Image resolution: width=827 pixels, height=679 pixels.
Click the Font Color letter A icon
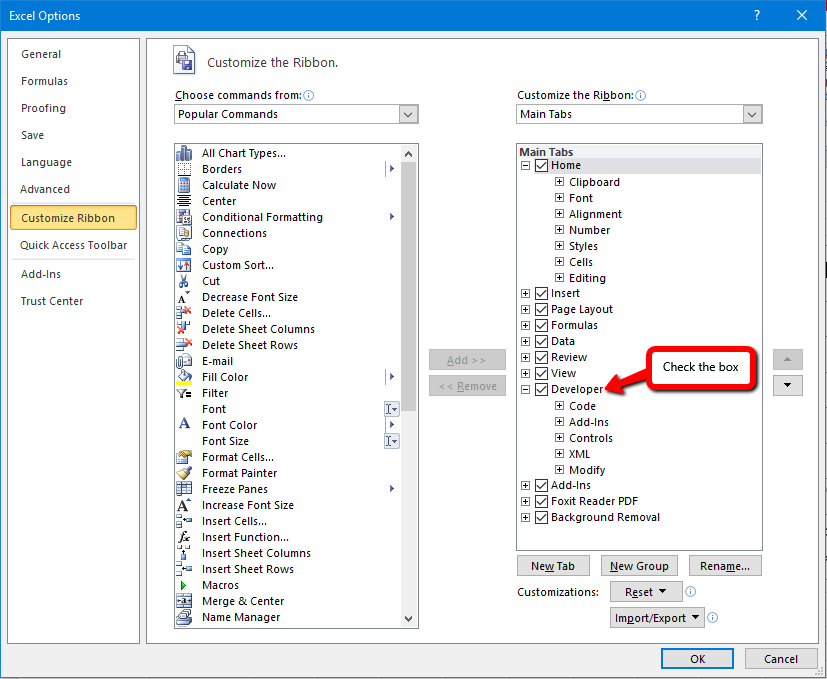(x=184, y=424)
